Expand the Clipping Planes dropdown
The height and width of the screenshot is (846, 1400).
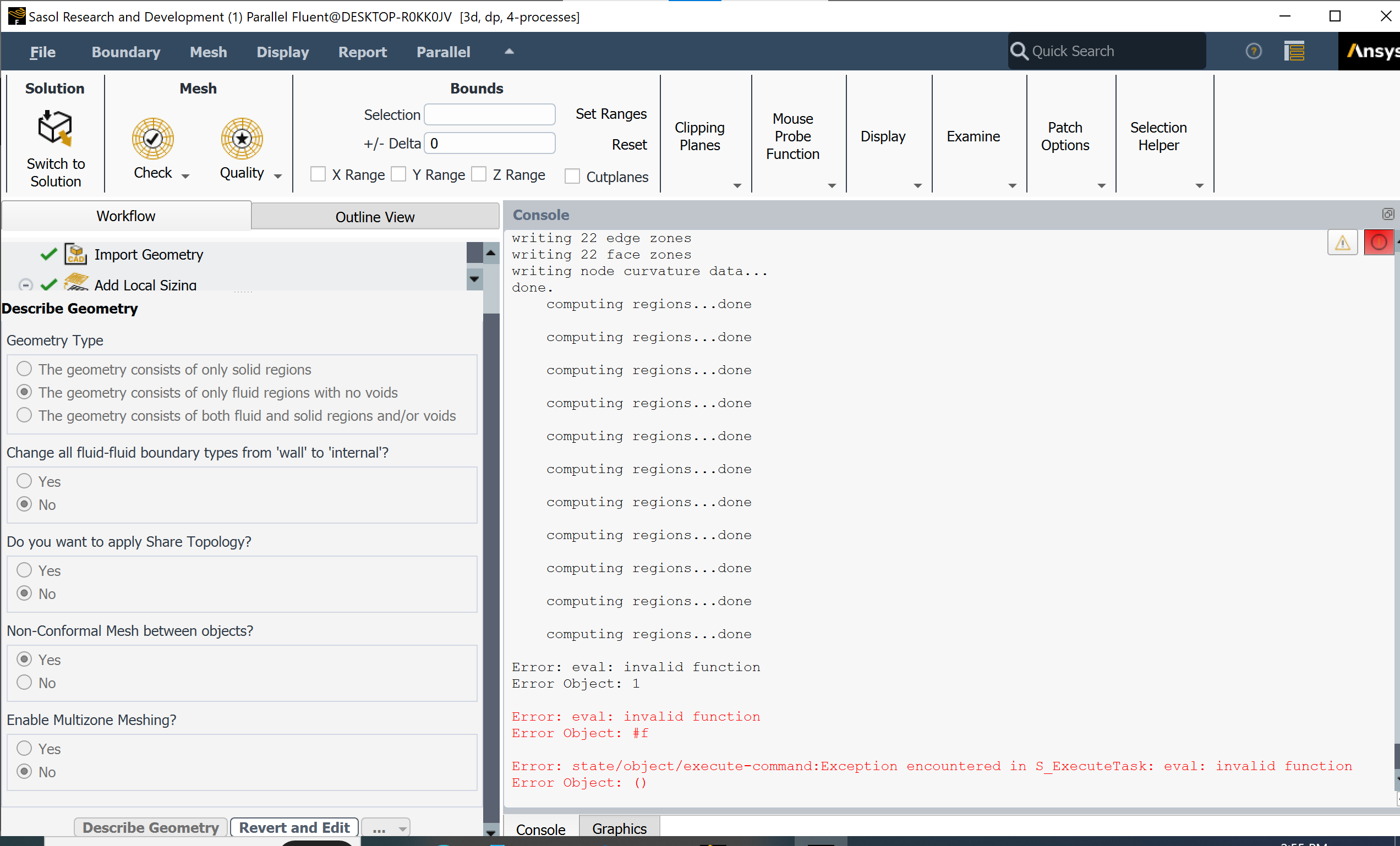pyautogui.click(x=737, y=186)
